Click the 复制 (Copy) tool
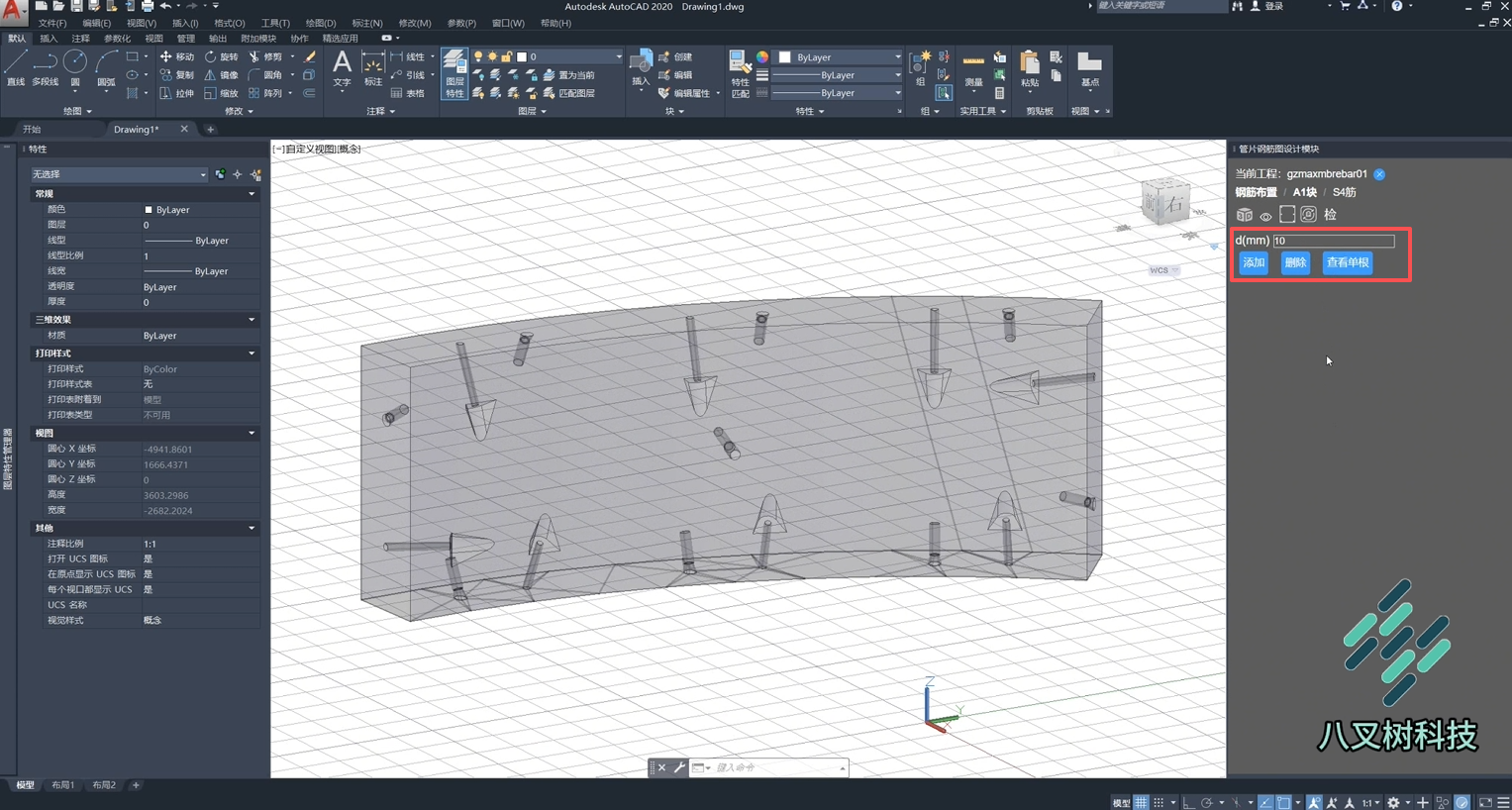1512x810 pixels. 177,74
